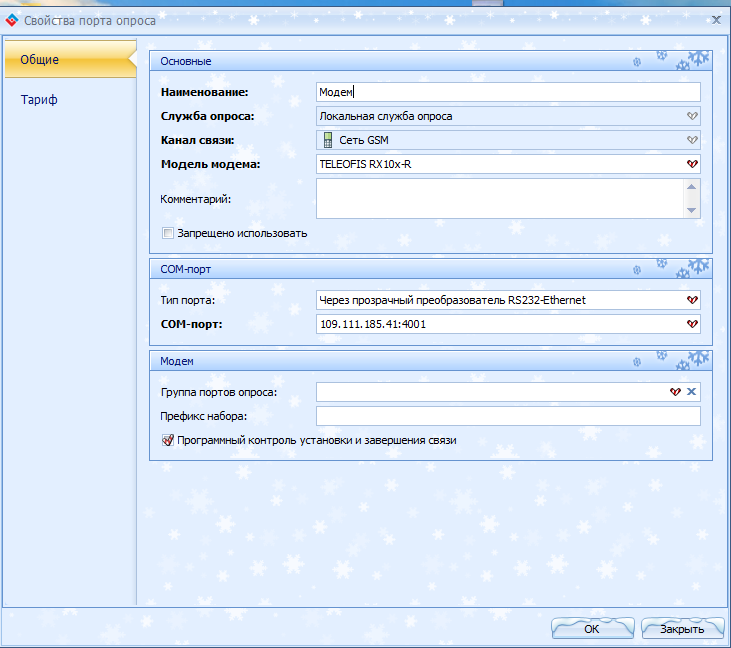731x648 pixels.
Task: Open the COM-порт address dropdown
Action: [691, 324]
